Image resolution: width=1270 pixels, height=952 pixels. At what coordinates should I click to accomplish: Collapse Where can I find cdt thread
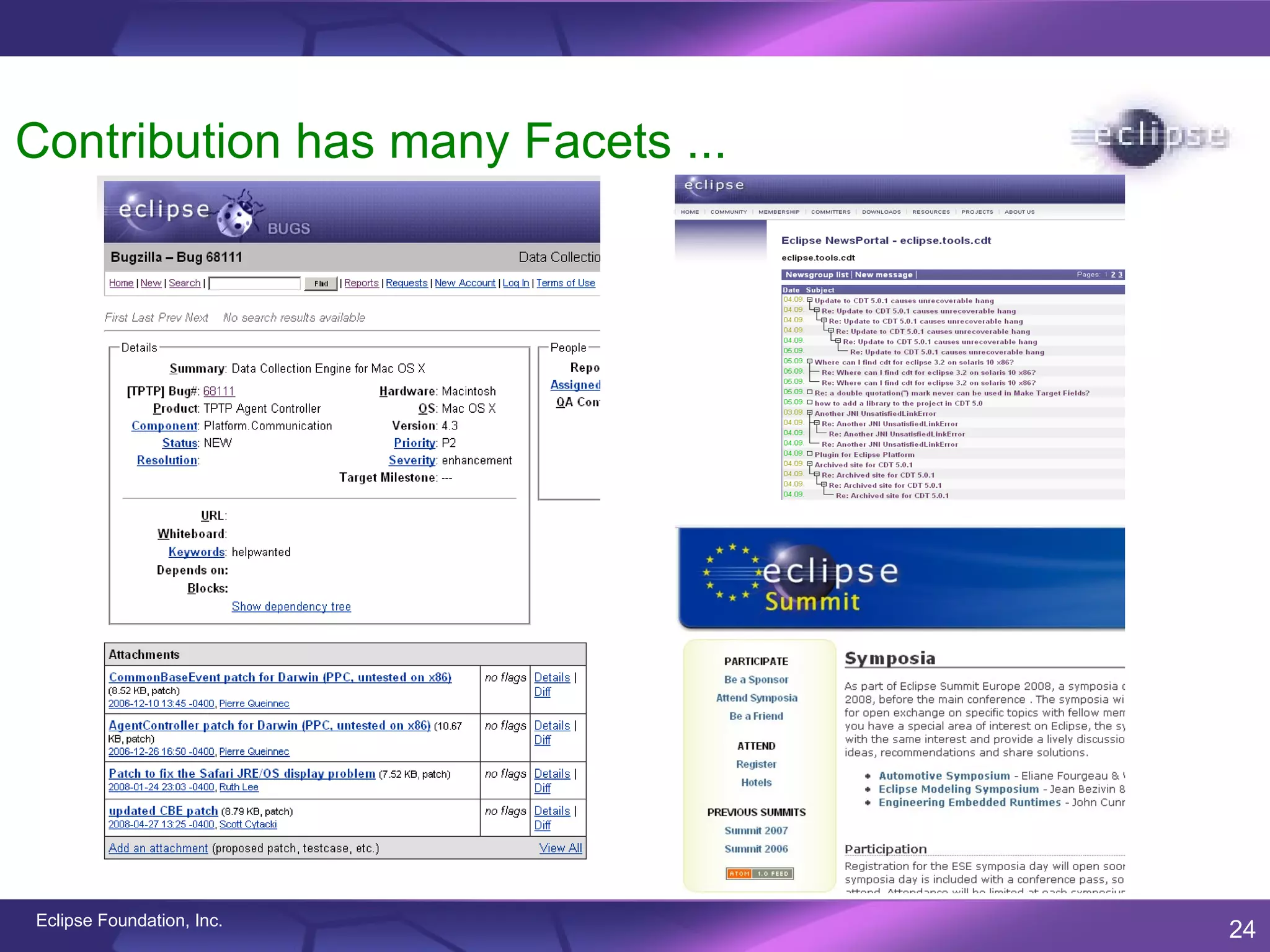[809, 361]
